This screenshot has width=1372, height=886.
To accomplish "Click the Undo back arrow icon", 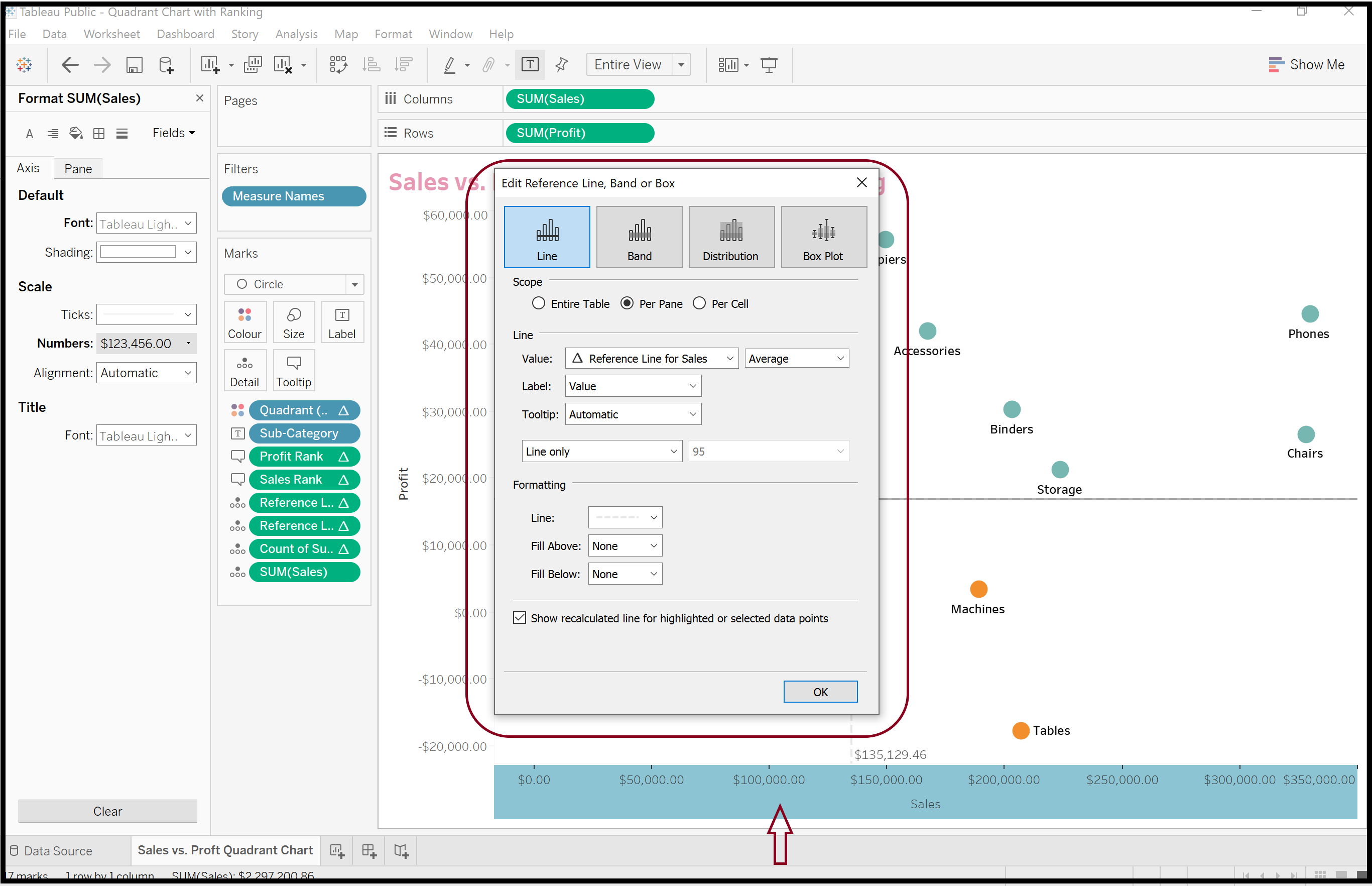I will click(70, 65).
